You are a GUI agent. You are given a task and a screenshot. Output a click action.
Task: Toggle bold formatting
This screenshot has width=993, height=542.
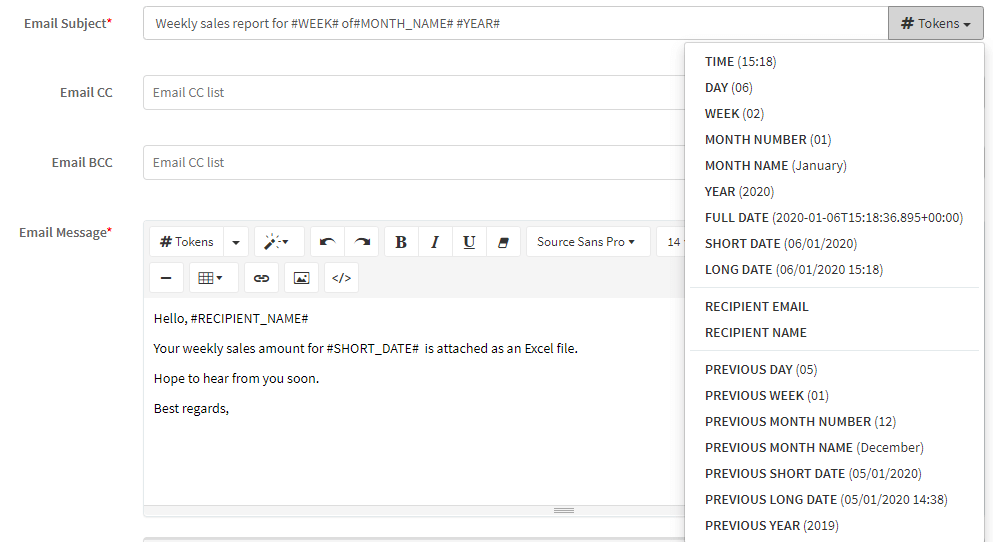tap(401, 242)
